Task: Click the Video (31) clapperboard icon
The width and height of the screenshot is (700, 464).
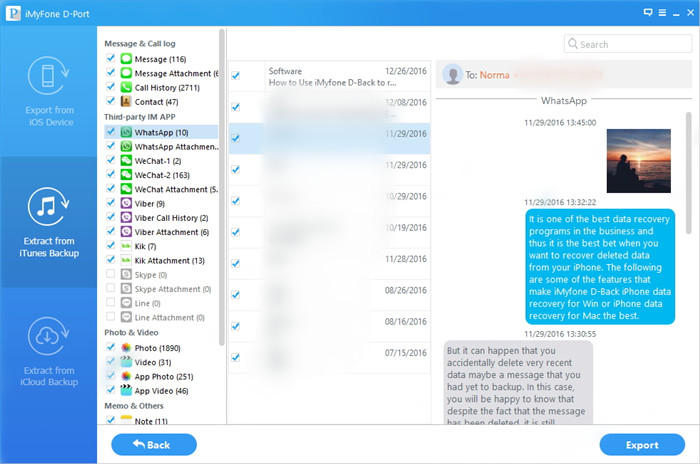Action: (126, 362)
